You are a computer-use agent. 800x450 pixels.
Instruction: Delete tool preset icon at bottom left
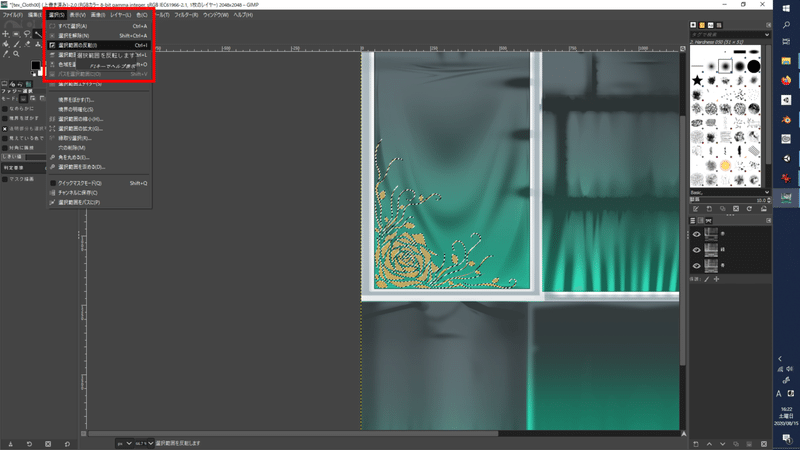tap(48, 444)
